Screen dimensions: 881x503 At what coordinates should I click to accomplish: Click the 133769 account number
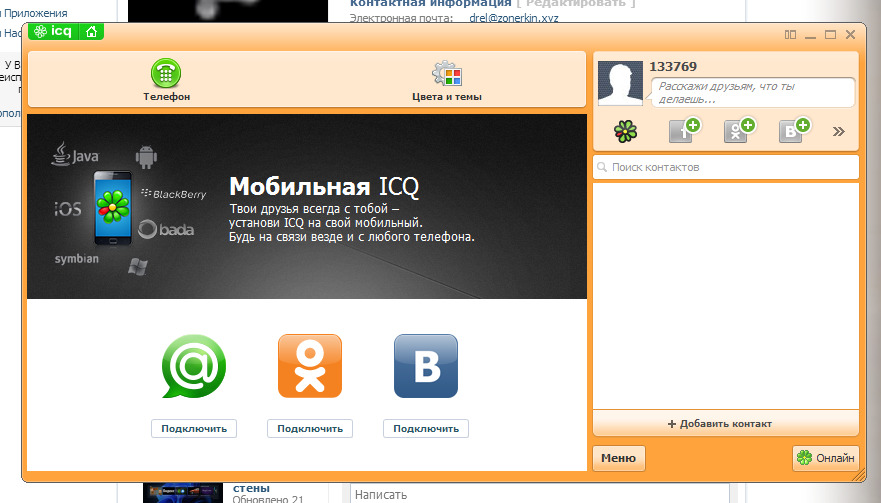click(x=673, y=66)
